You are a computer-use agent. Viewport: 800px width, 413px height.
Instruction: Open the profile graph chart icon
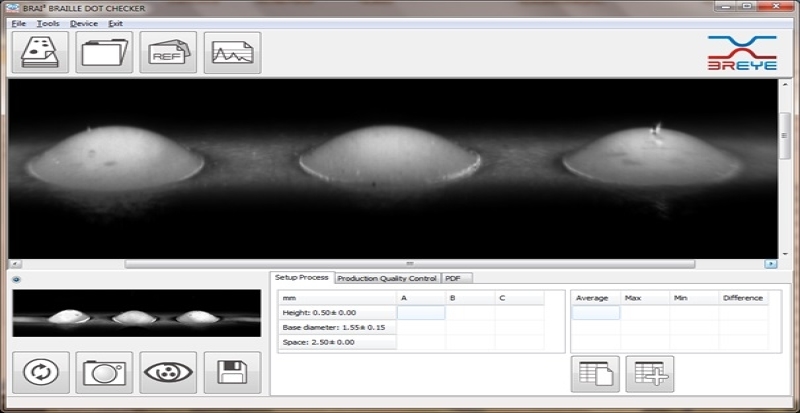pyautogui.click(x=233, y=53)
